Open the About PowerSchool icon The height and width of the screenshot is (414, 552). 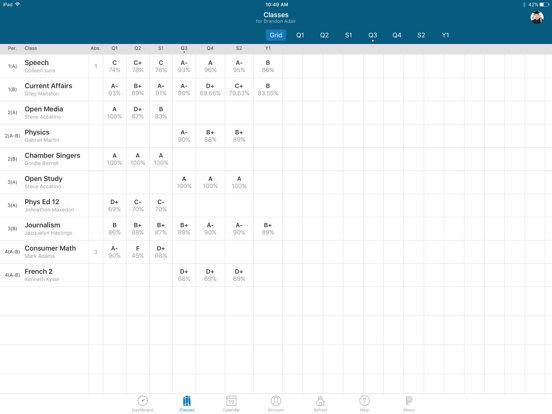[409, 401]
